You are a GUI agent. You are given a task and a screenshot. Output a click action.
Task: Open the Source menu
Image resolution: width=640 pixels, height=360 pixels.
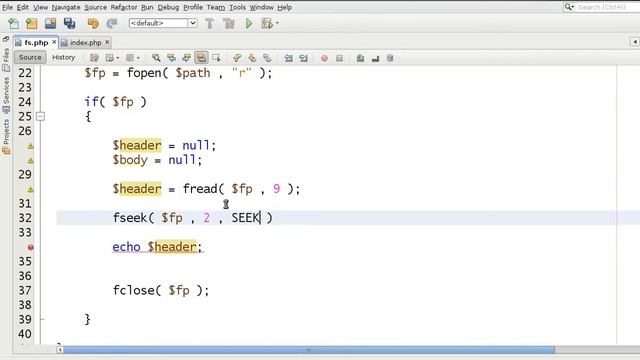96,7
